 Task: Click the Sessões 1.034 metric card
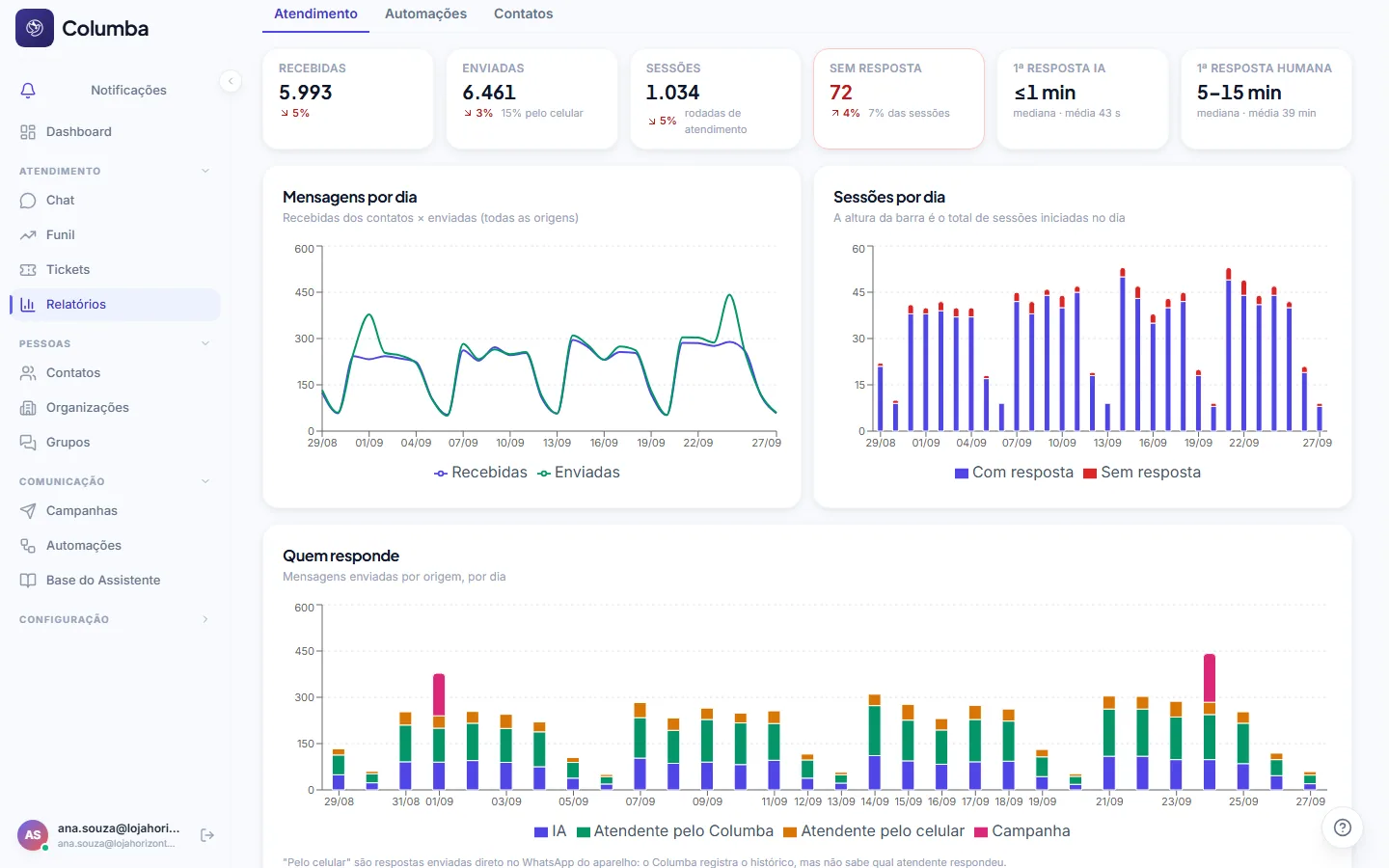point(716,99)
